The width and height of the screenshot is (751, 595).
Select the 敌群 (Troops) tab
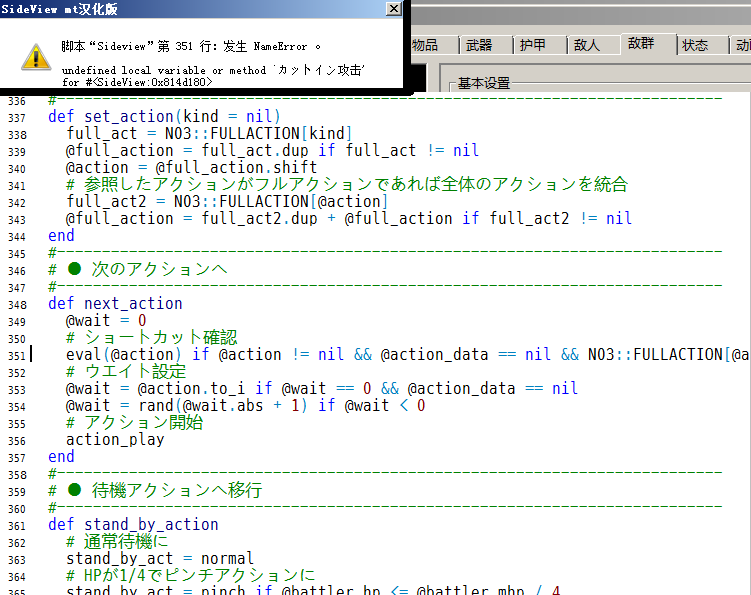click(641, 44)
